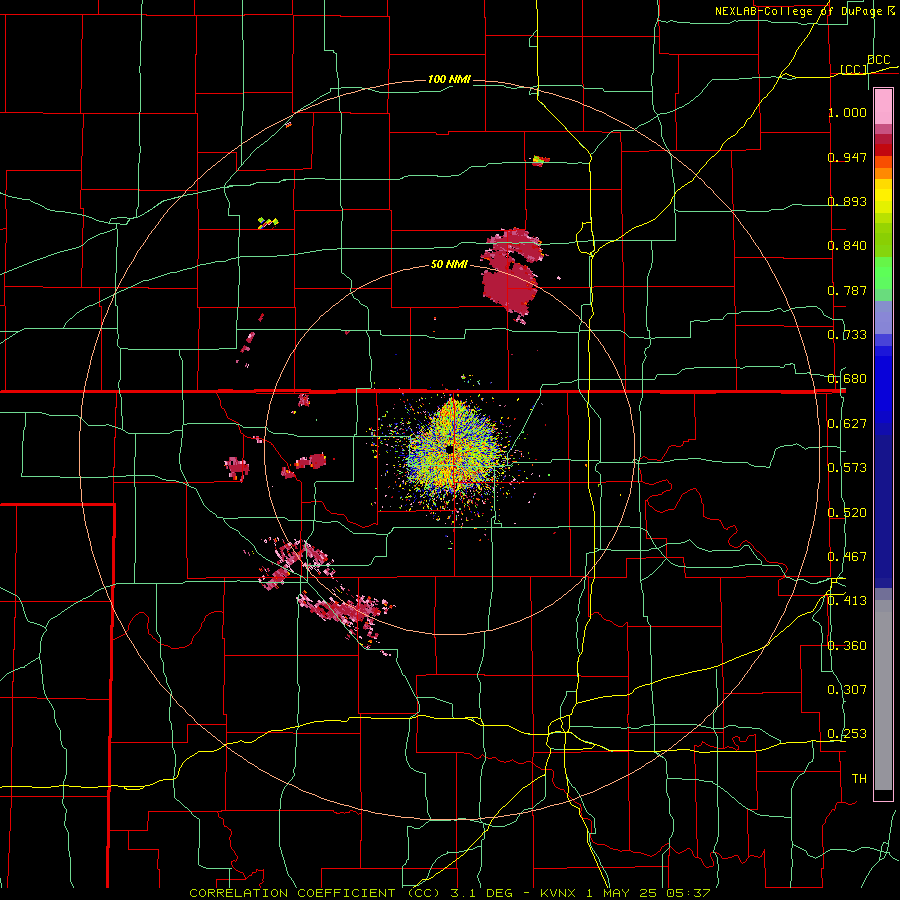Click the 50 NMI range ring label
The height and width of the screenshot is (900, 900).
click(x=449, y=265)
